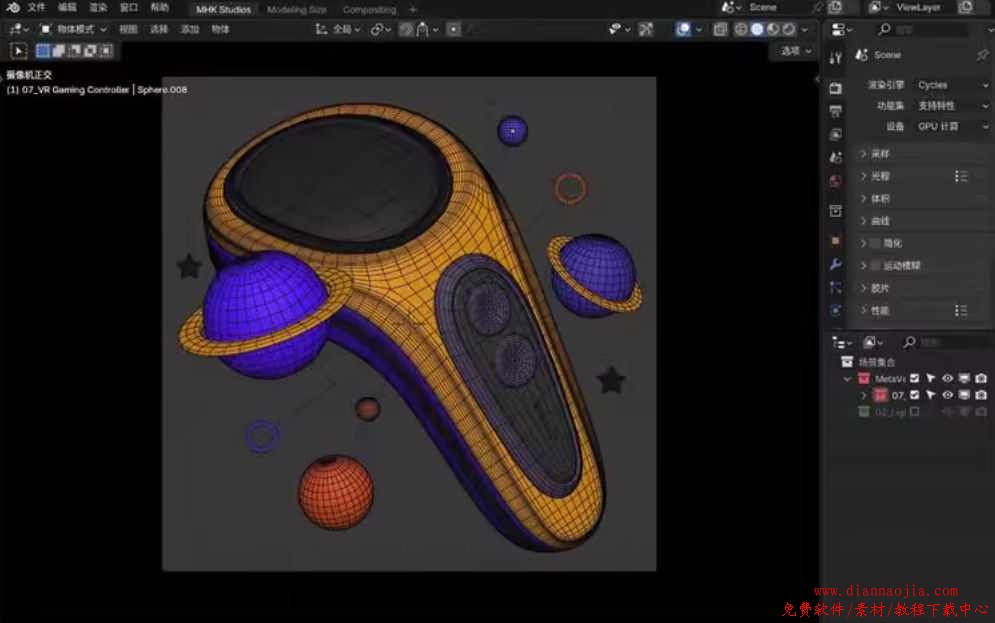The width and height of the screenshot is (995, 623).
Task: Switch to the Compositing workspace tab
Action: pyautogui.click(x=369, y=9)
